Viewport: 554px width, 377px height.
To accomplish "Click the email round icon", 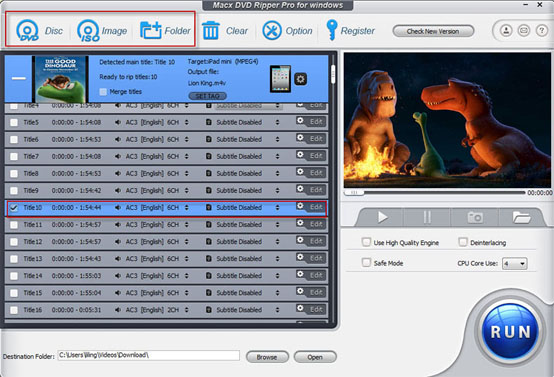I will tap(524, 31).
